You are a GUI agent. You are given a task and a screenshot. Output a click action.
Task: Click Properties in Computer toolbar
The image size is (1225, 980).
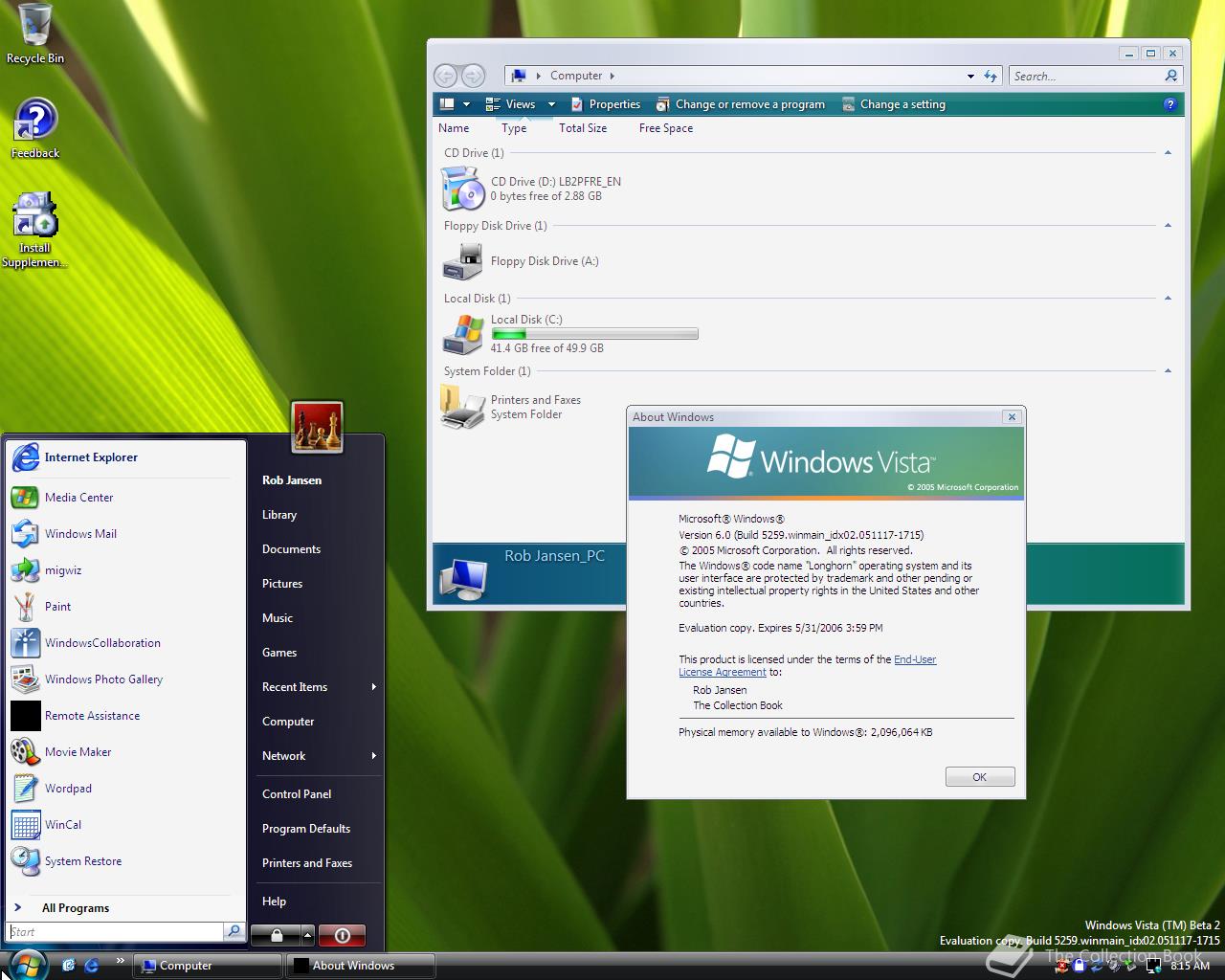pyautogui.click(x=605, y=104)
